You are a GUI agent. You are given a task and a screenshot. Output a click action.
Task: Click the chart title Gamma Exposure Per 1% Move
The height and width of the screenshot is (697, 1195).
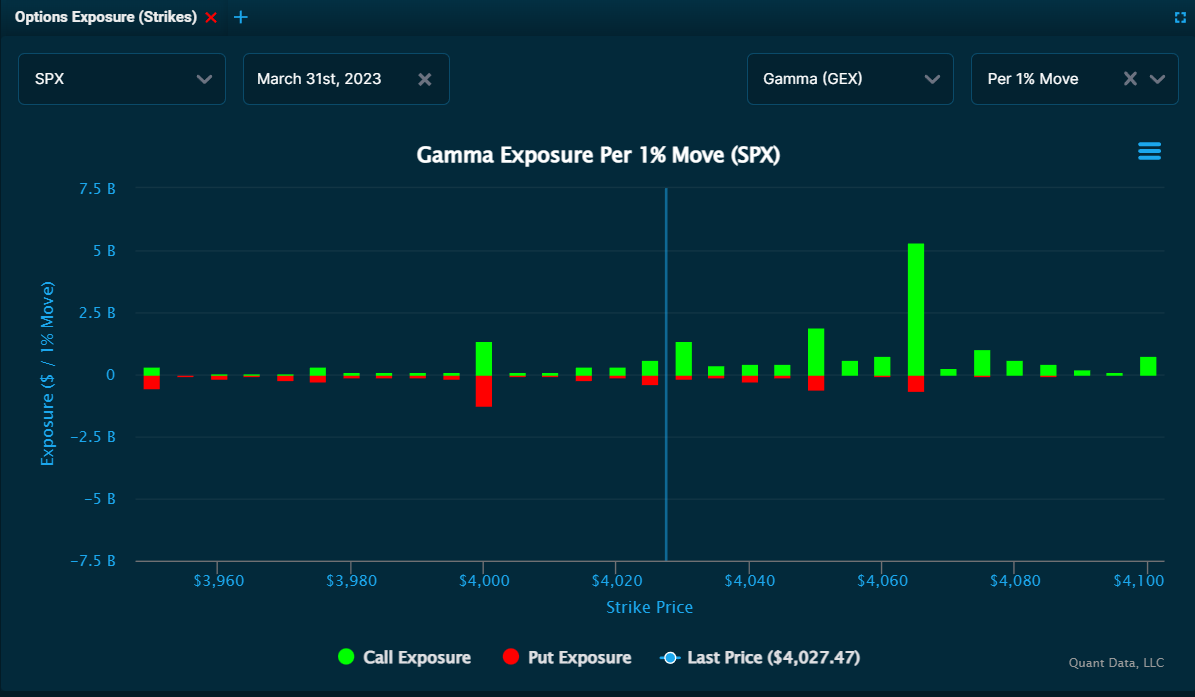[x=598, y=155]
